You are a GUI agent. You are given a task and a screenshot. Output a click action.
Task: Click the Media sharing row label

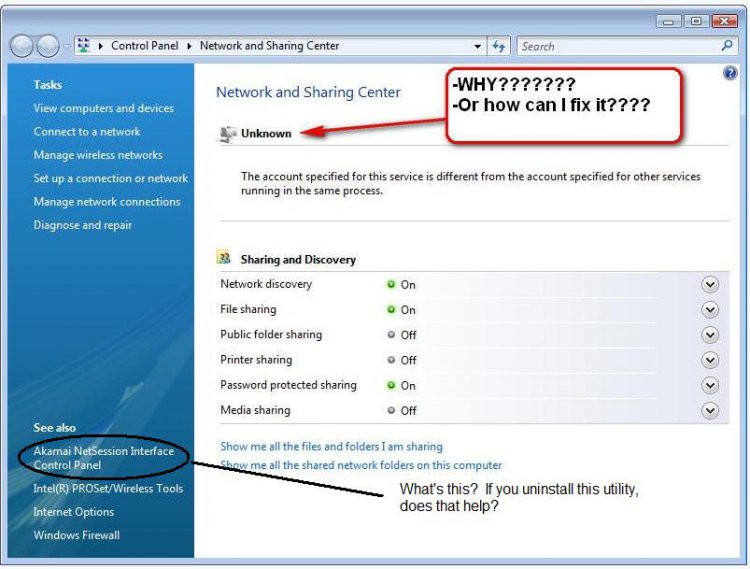point(255,410)
